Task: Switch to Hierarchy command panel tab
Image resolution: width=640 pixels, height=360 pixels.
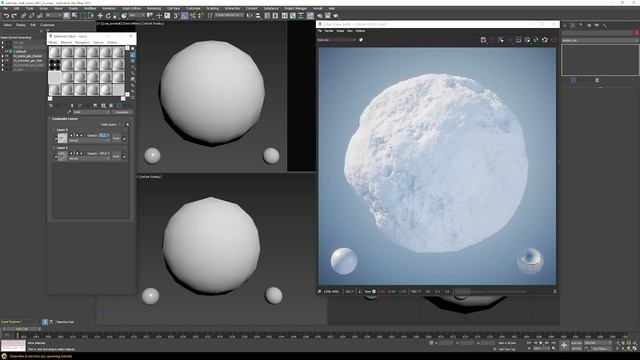Action: 581,25
